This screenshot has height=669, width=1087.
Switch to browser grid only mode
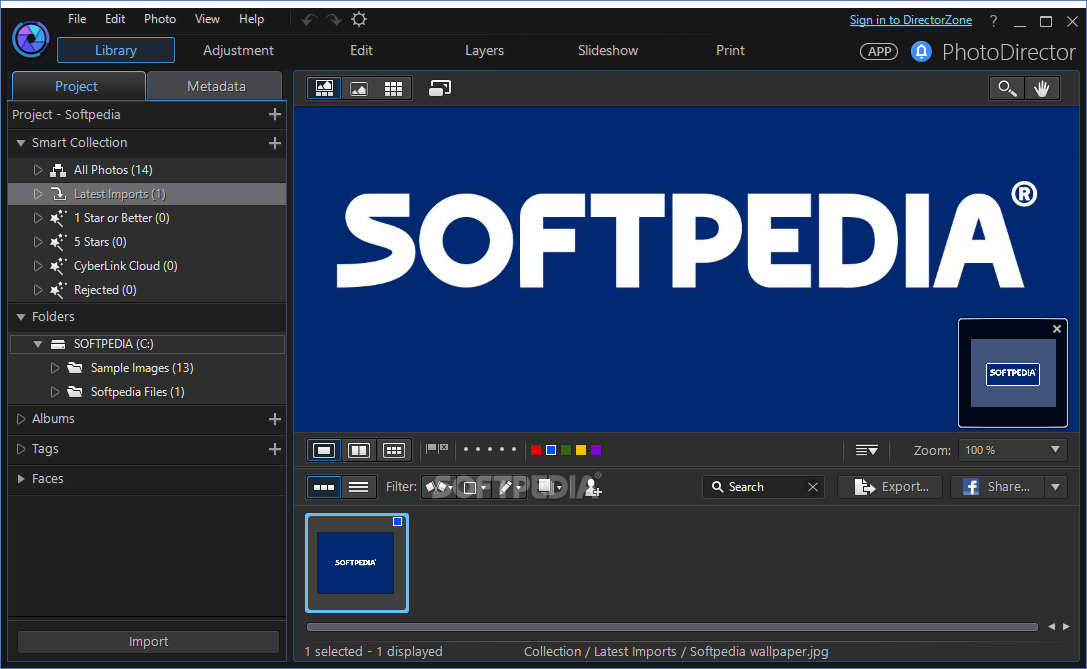[x=393, y=88]
